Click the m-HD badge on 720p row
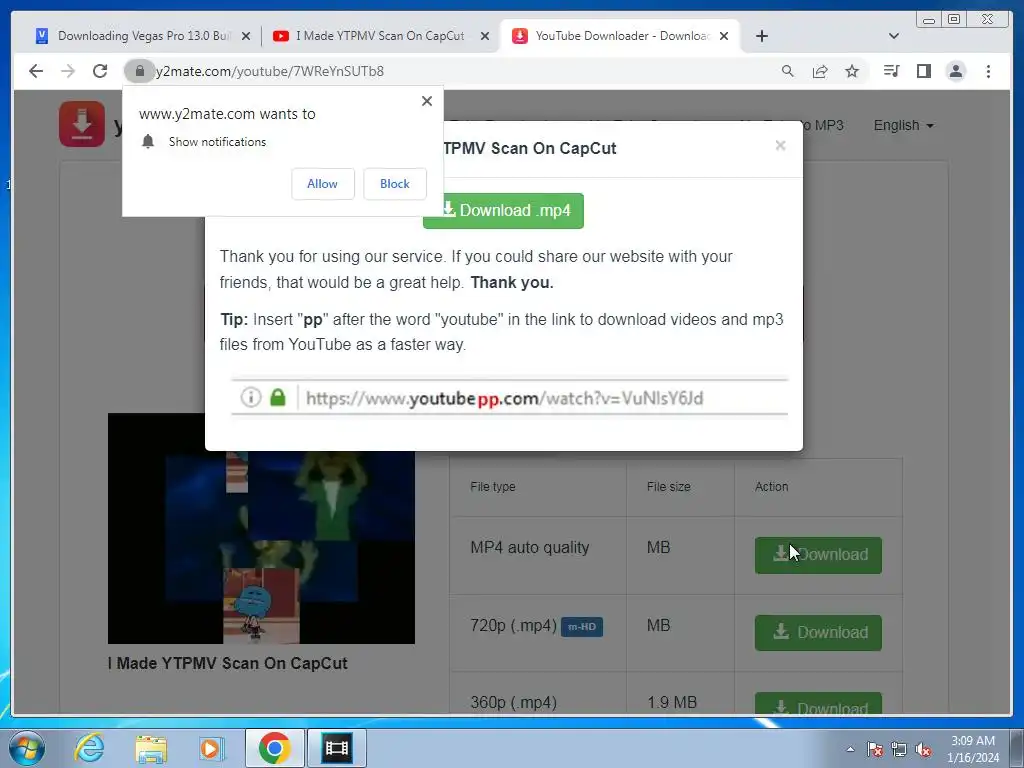 tap(582, 627)
